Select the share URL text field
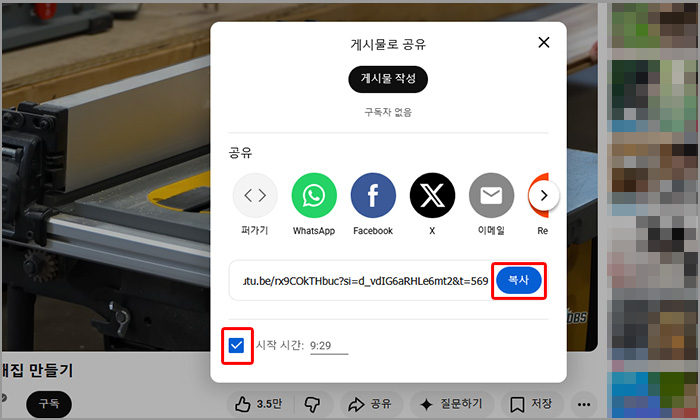 pyautogui.click(x=364, y=281)
